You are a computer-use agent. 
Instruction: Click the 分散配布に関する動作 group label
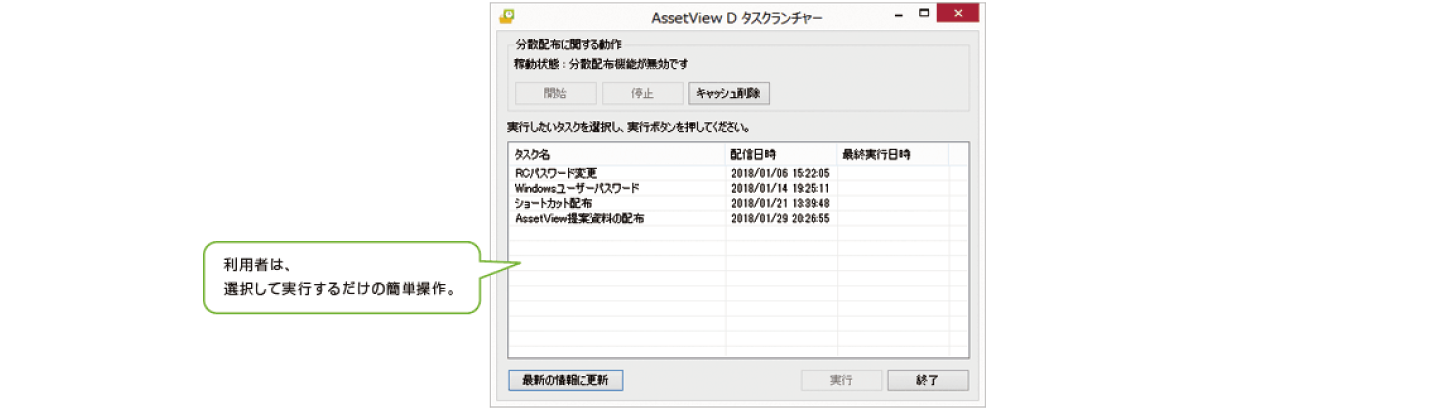tap(566, 45)
